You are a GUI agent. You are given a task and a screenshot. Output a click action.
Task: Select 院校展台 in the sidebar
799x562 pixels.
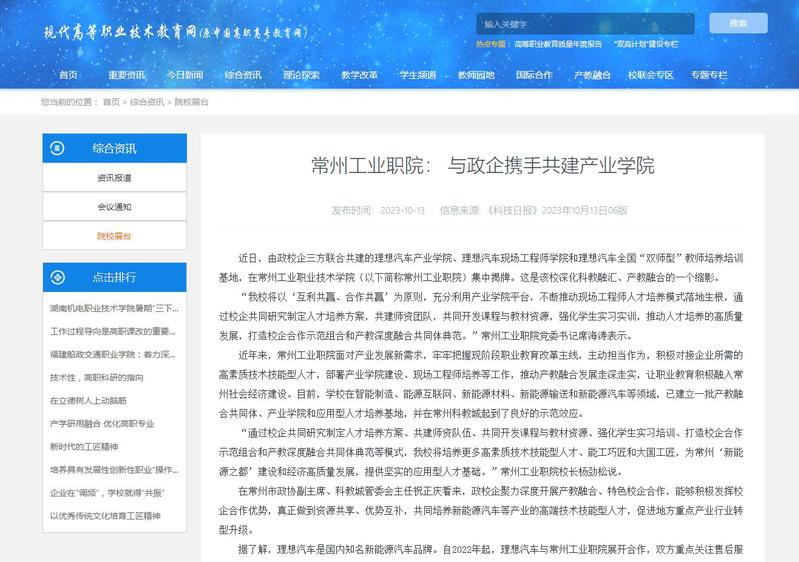(x=114, y=236)
